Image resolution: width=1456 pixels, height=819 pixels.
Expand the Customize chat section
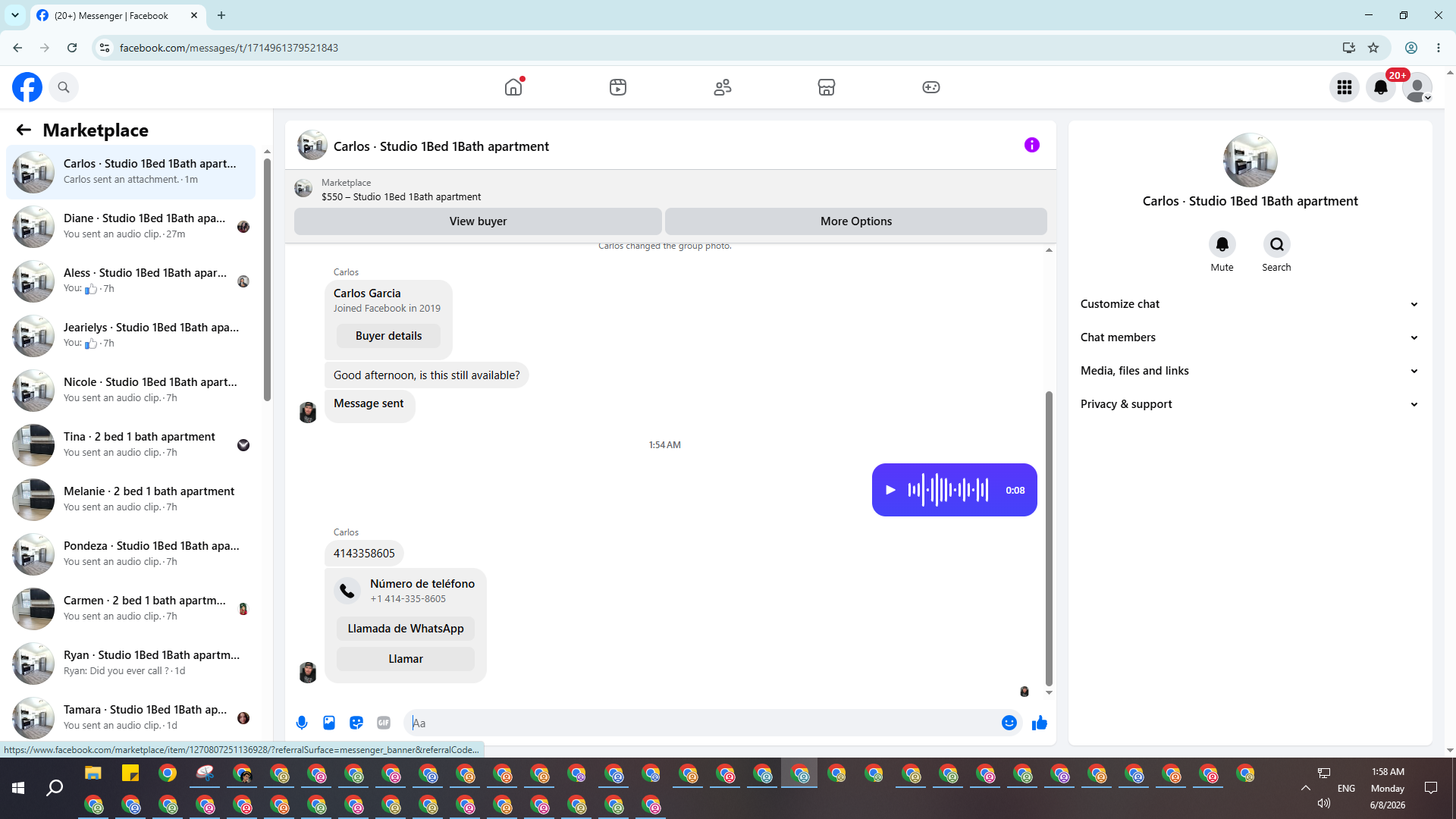pos(1250,304)
